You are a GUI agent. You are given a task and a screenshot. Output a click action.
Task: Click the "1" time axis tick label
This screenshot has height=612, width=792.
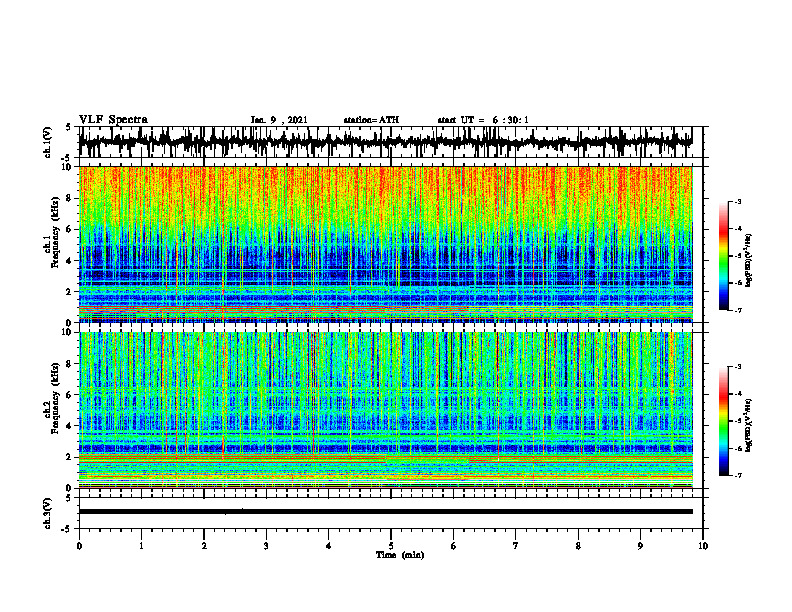141,546
